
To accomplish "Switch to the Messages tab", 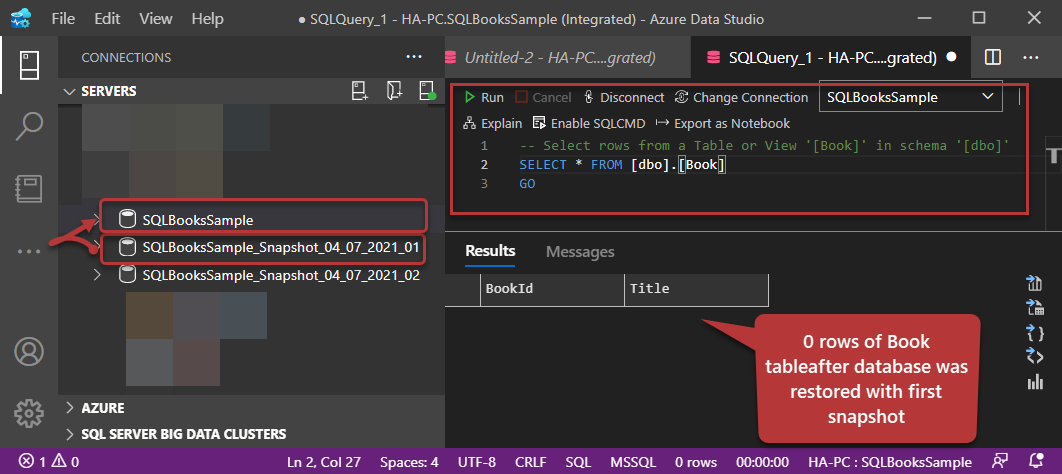I will click(x=580, y=252).
